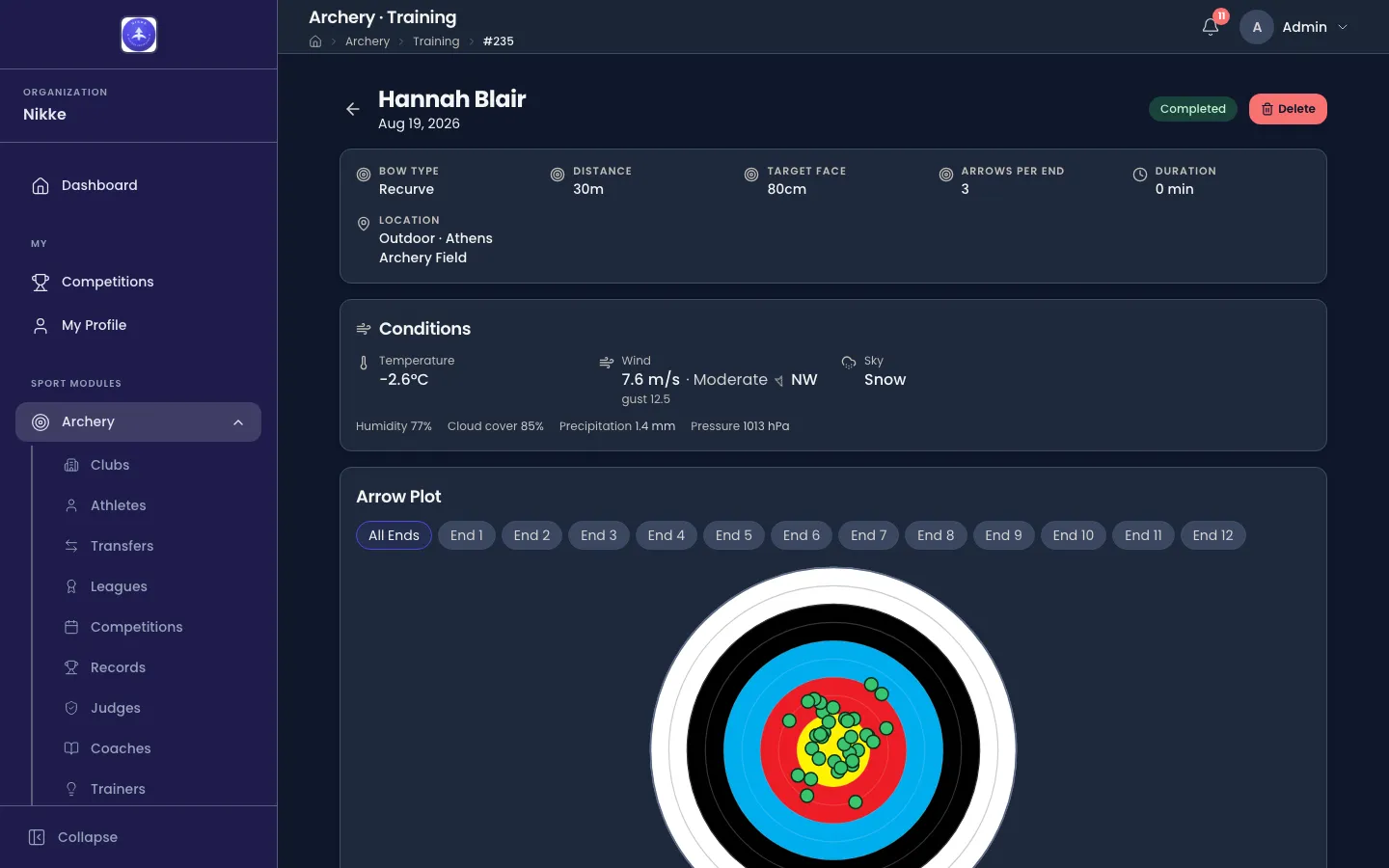Click the Athletes person icon
The height and width of the screenshot is (868, 1389).
coord(71,505)
